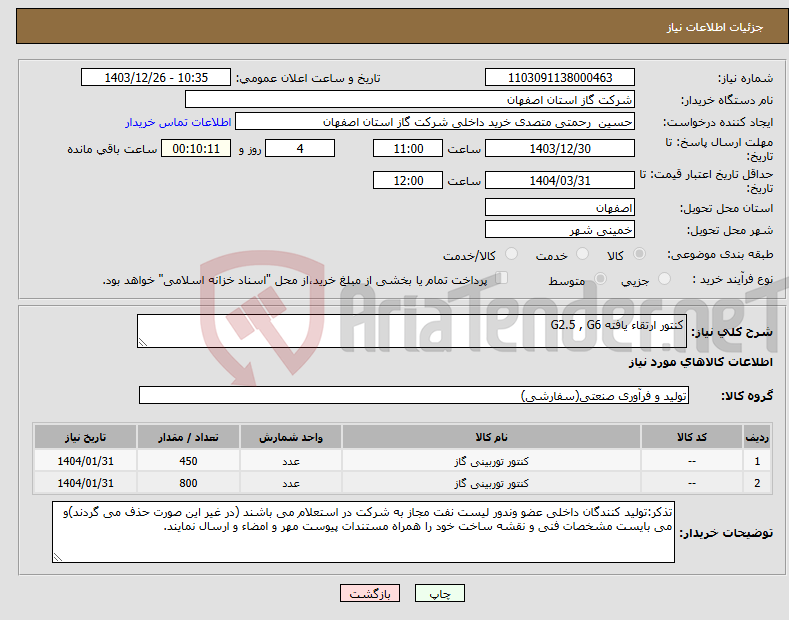Click item name کنتور توربینی گاز in row 1

click(x=491, y=461)
